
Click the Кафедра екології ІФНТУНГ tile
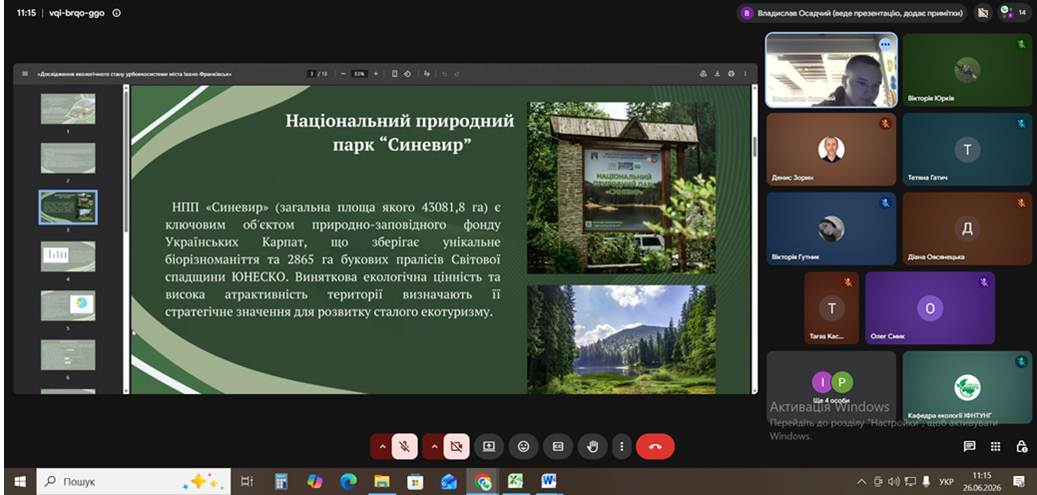[967, 388]
